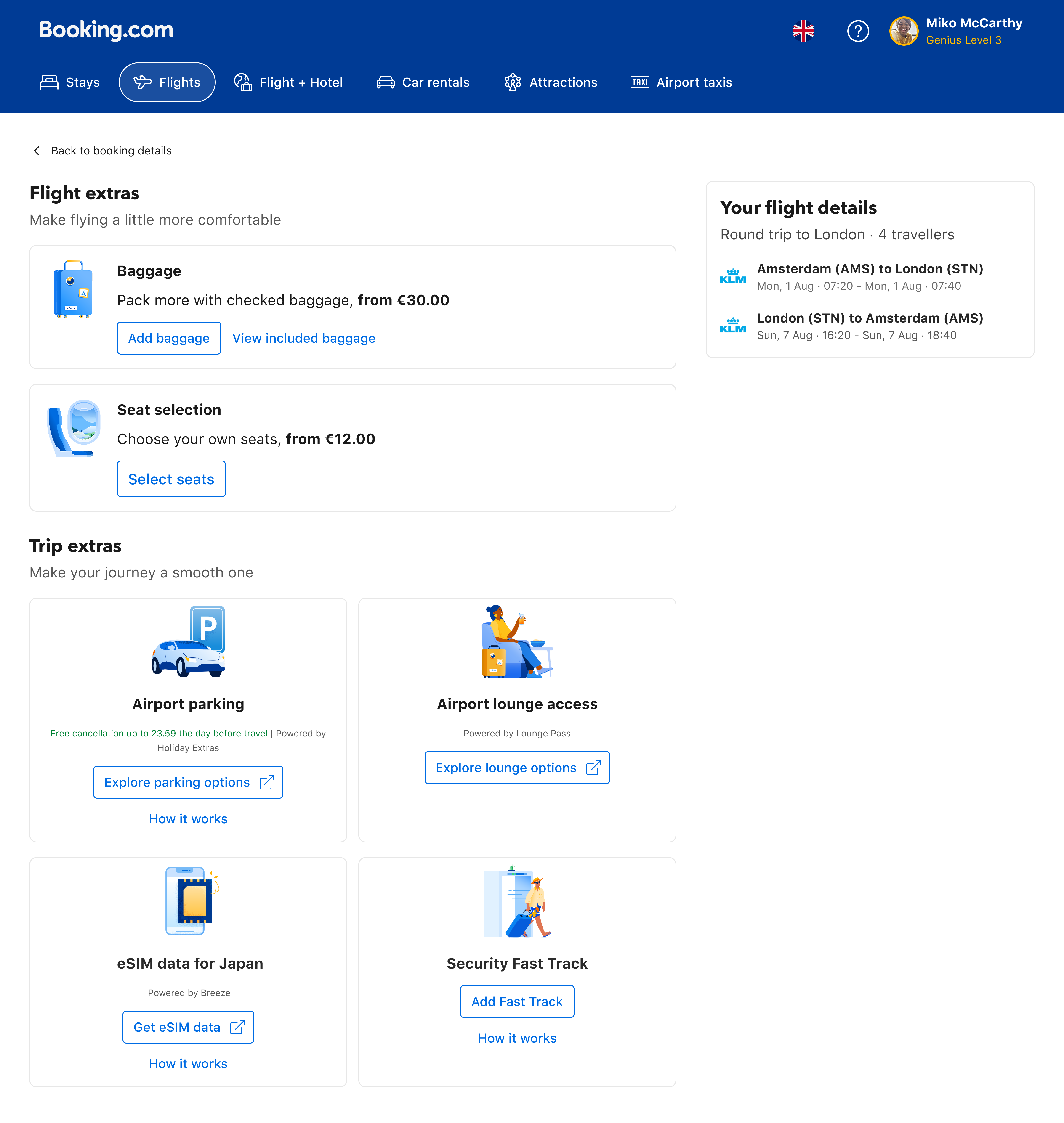
Task: Click the Stays bed icon
Action: (x=49, y=82)
